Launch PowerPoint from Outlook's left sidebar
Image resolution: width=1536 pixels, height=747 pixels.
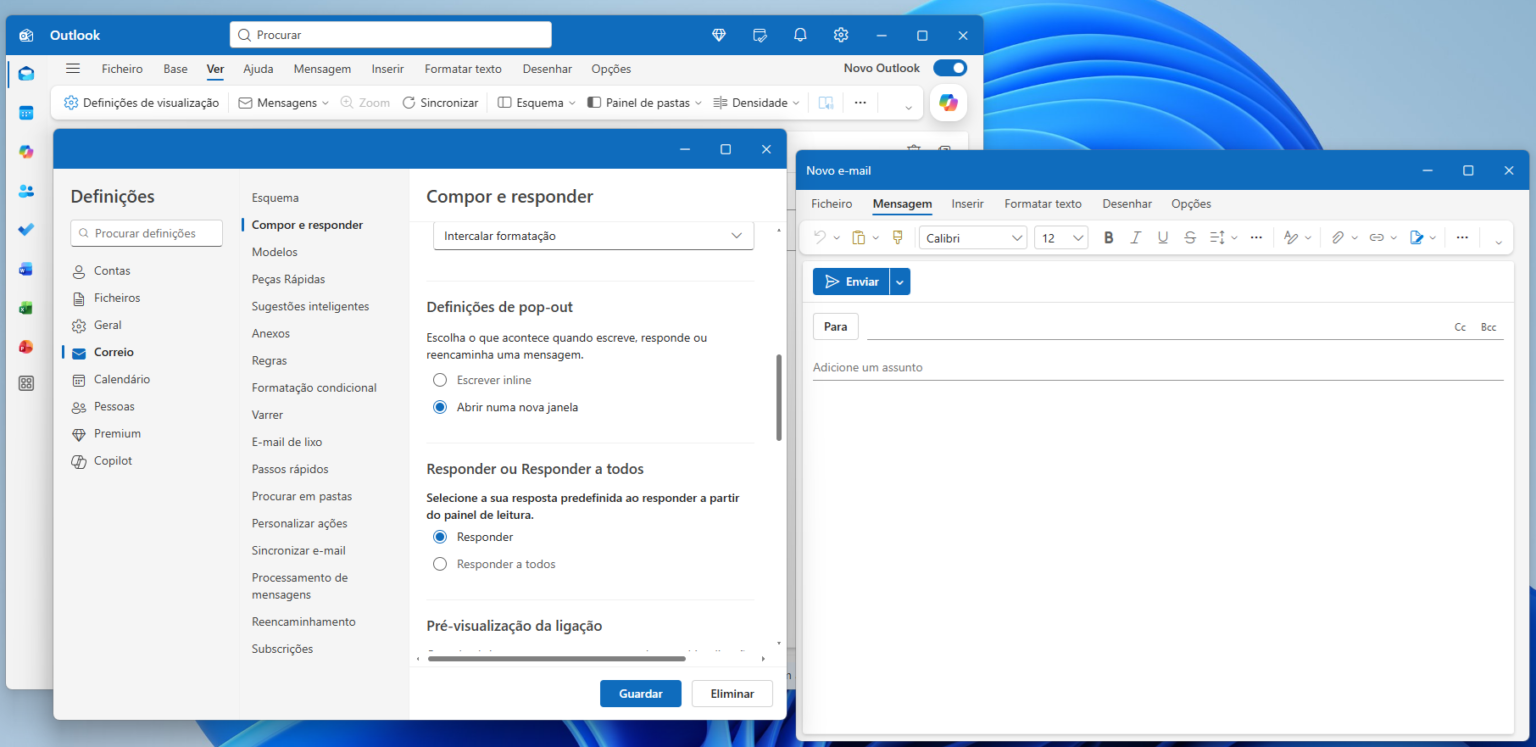click(26, 347)
